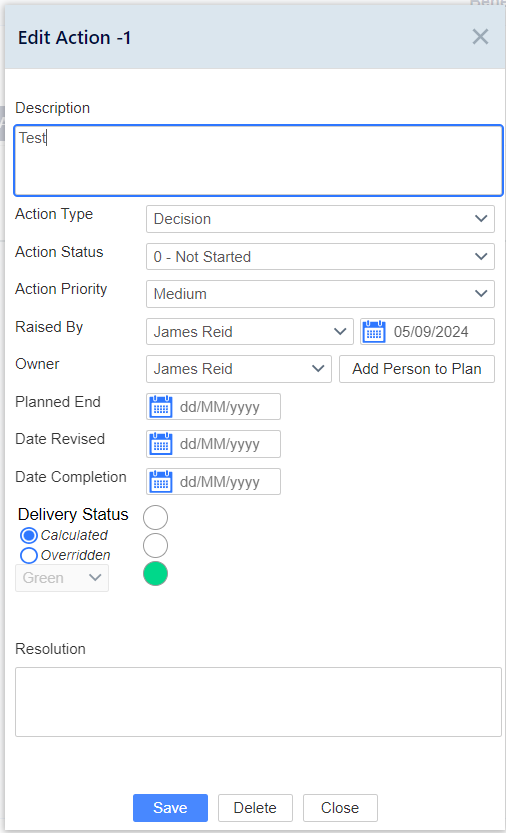The image size is (506, 833).
Task: Open the Green delivery status dropdown
Action: pos(62,578)
